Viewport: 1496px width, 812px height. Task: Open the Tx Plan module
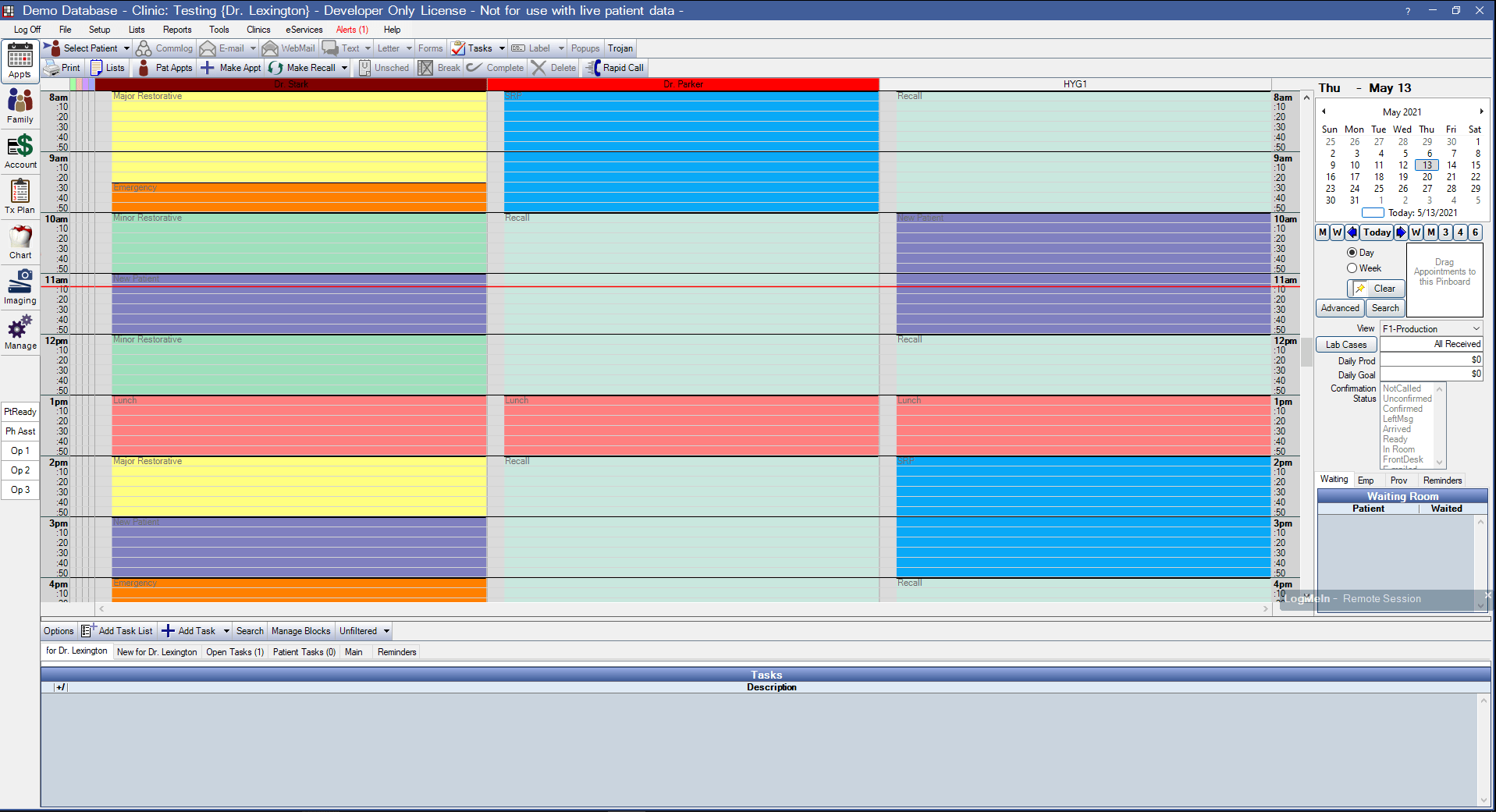(20, 196)
